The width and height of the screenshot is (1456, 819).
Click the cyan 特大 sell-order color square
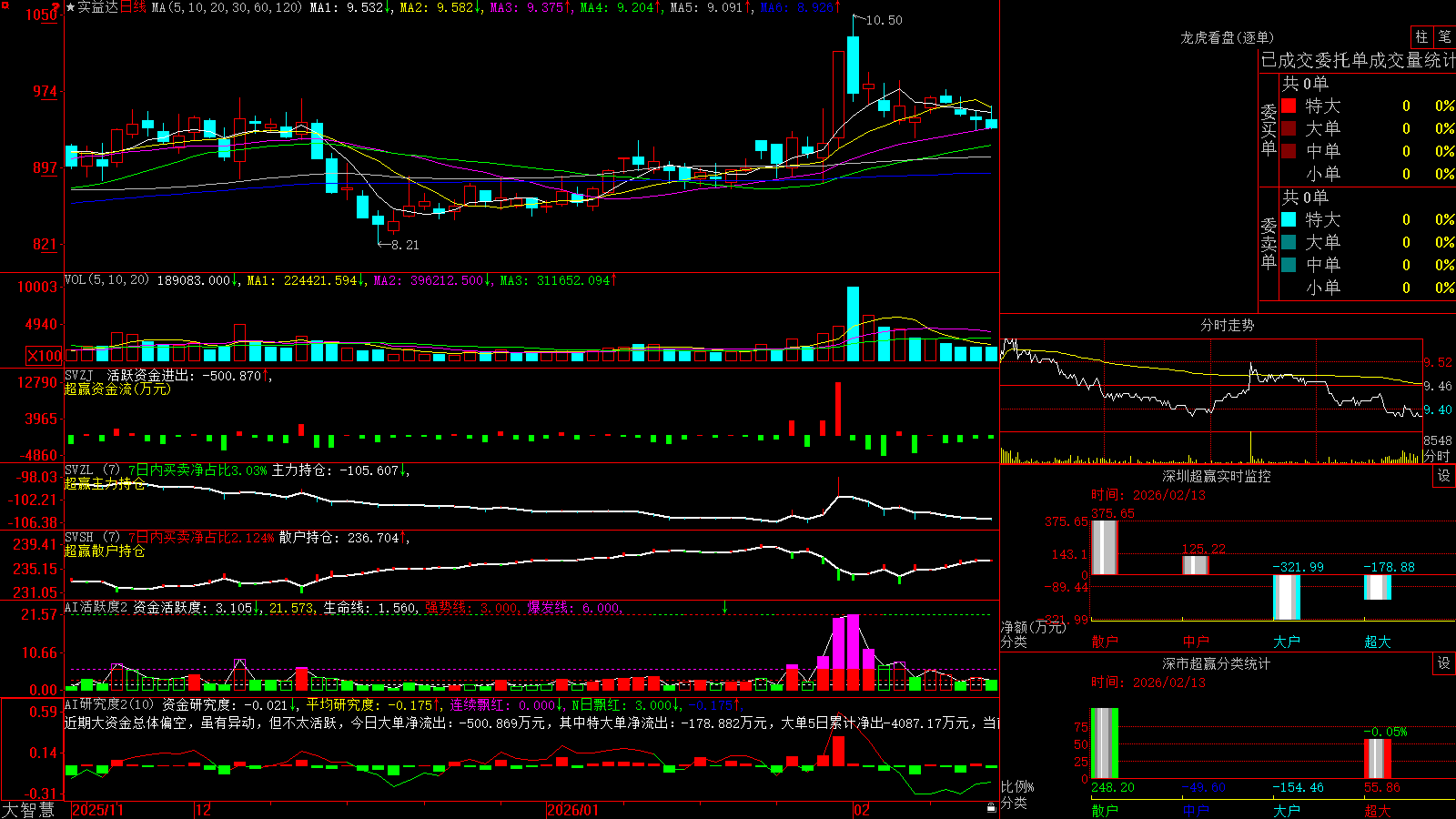click(1289, 219)
